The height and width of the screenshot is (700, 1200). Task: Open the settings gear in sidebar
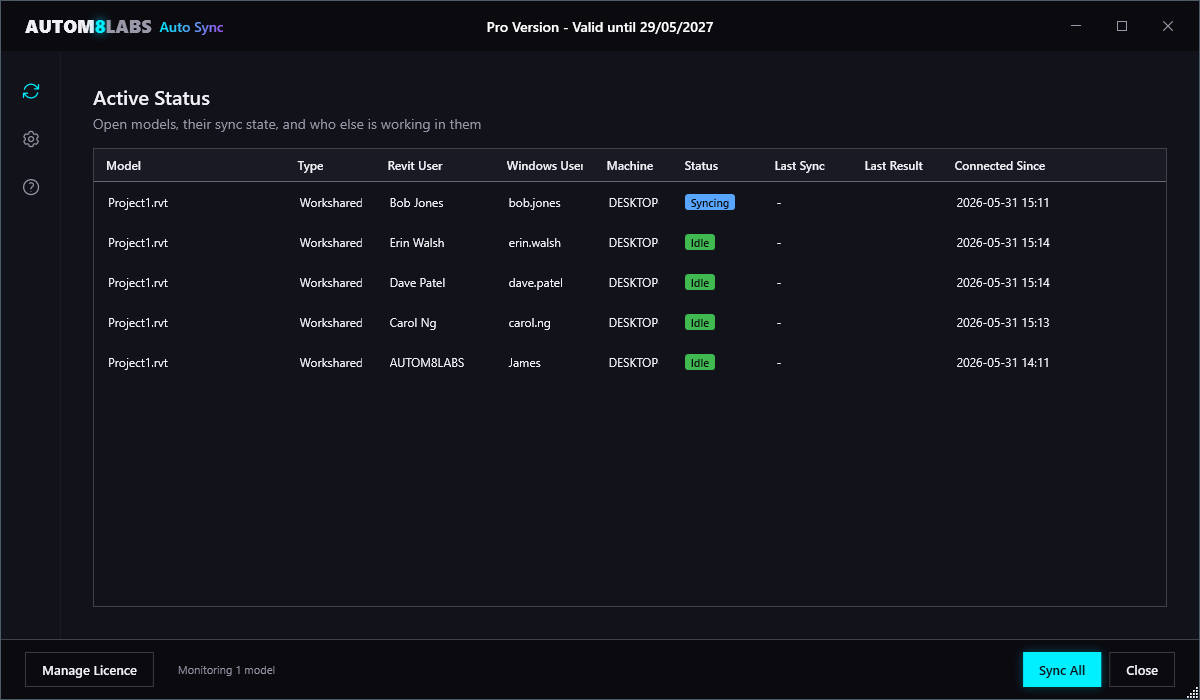(x=31, y=139)
